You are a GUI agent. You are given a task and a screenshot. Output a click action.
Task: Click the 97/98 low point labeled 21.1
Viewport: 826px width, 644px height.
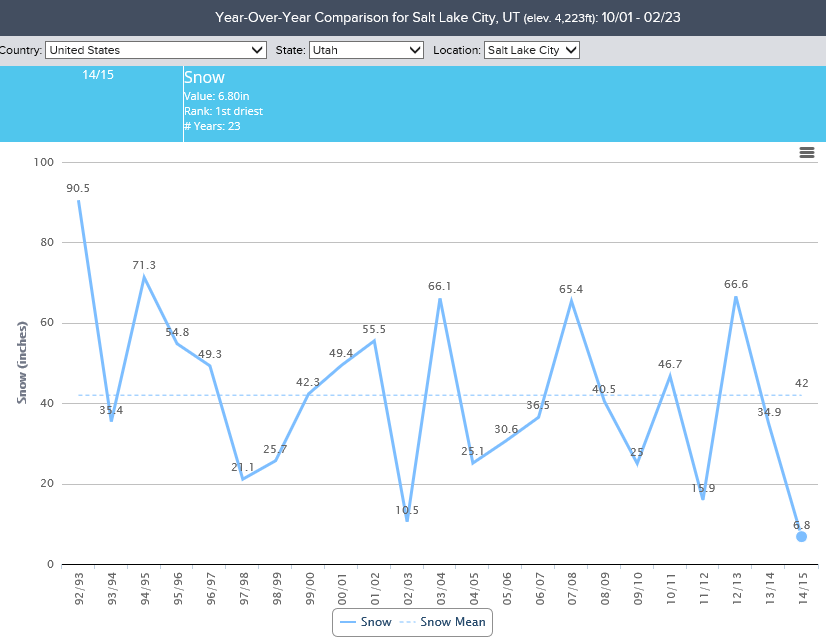(x=243, y=479)
